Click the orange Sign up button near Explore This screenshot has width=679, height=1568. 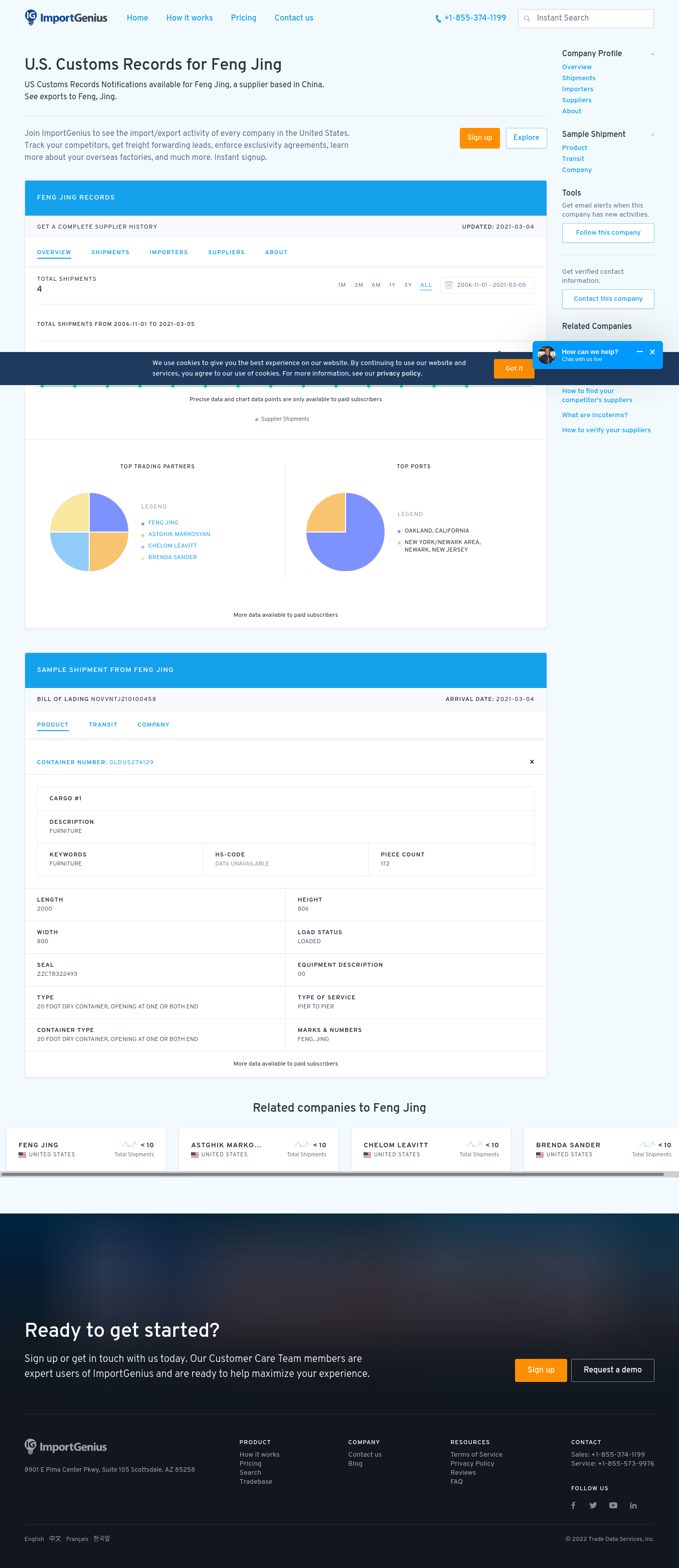(479, 137)
